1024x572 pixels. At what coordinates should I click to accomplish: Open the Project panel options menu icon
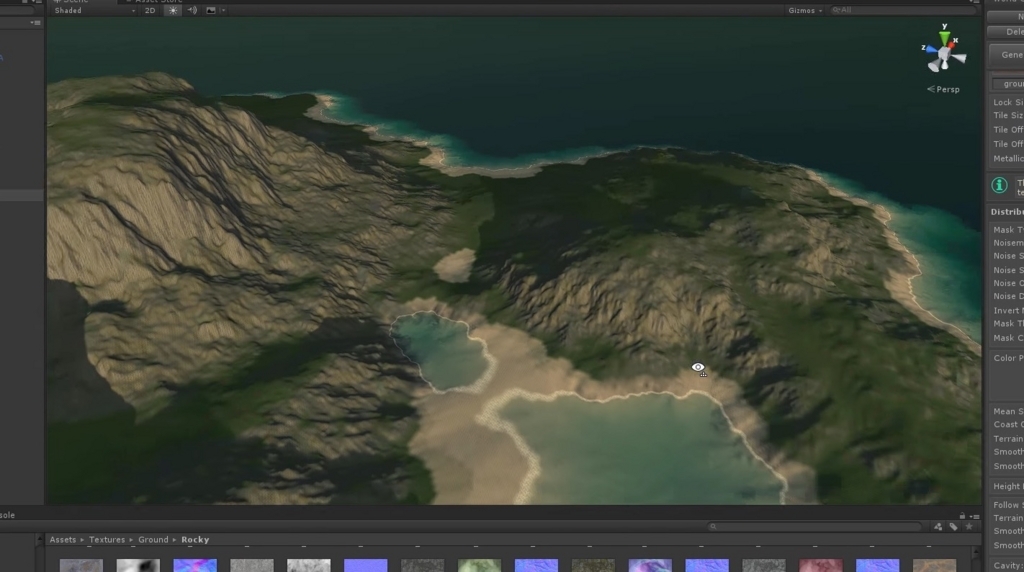[974, 516]
